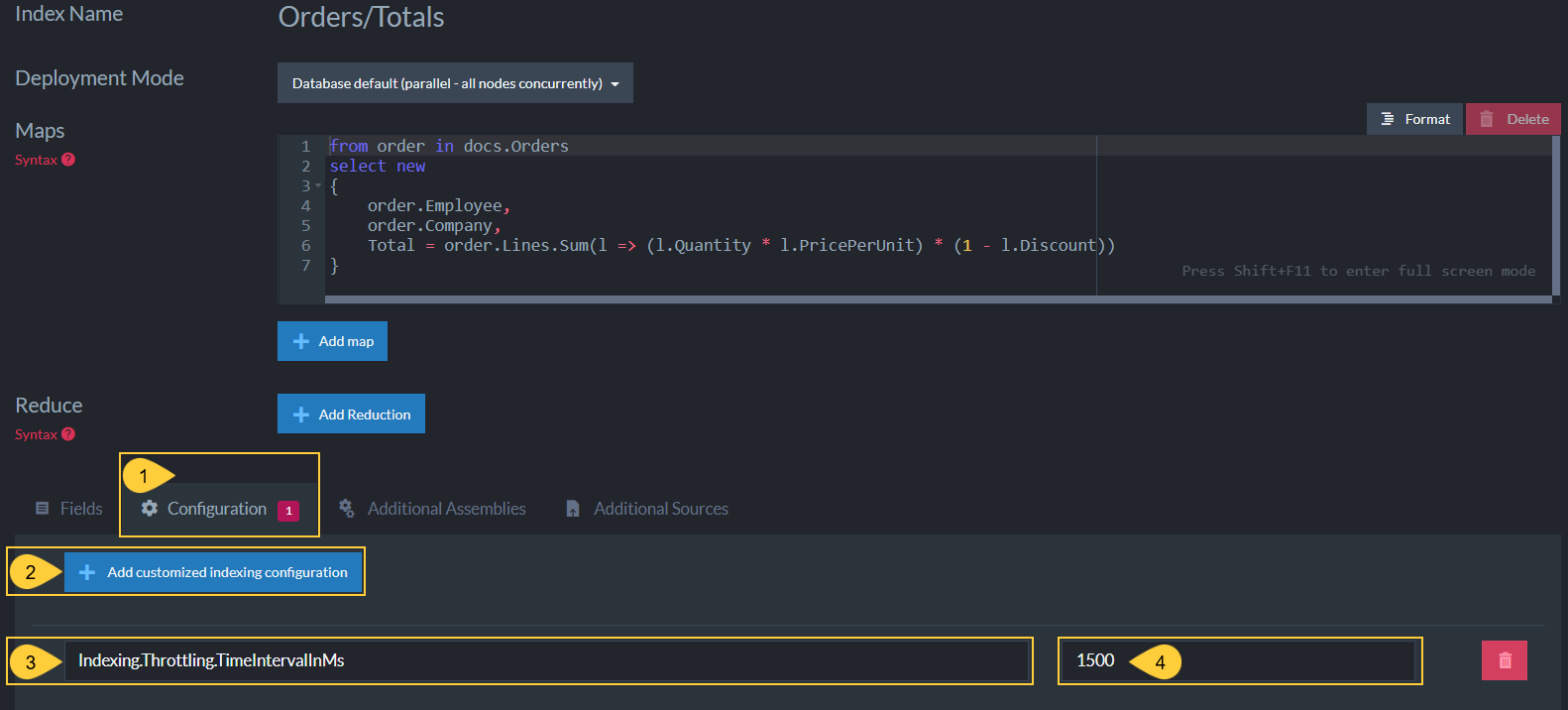Open the Deployment Mode dropdown

(455, 83)
